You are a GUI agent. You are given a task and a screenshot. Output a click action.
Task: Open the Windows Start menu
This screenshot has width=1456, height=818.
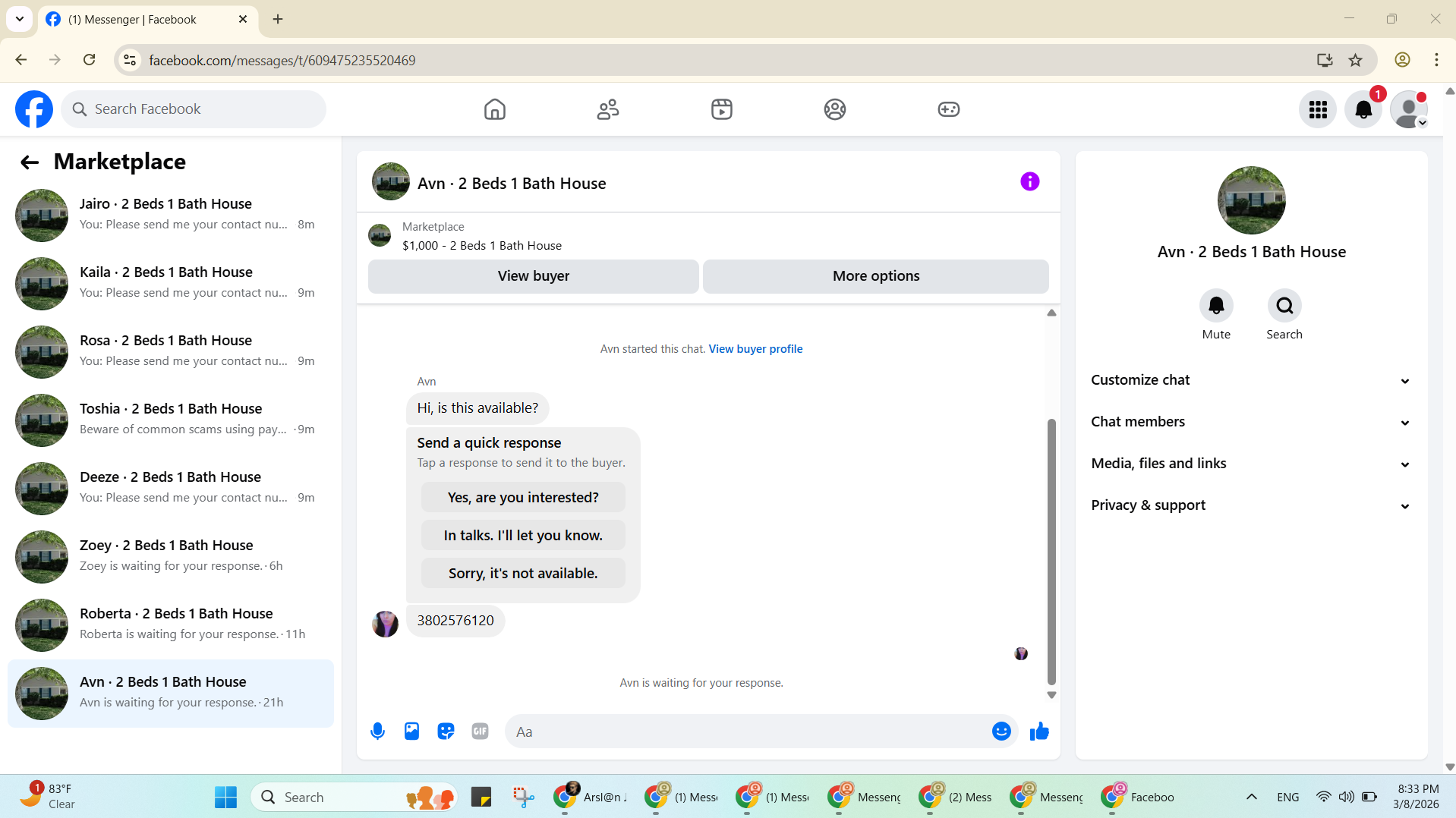pos(225,797)
